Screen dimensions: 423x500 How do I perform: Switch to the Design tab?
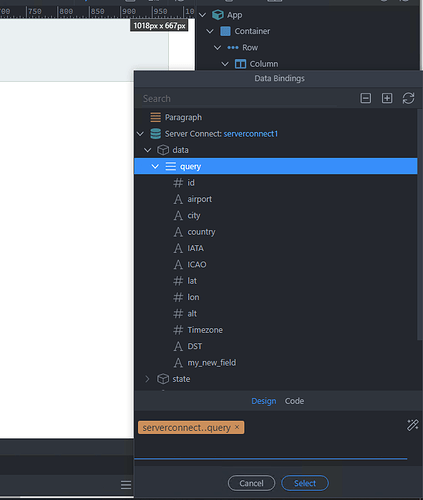[264, 401]
